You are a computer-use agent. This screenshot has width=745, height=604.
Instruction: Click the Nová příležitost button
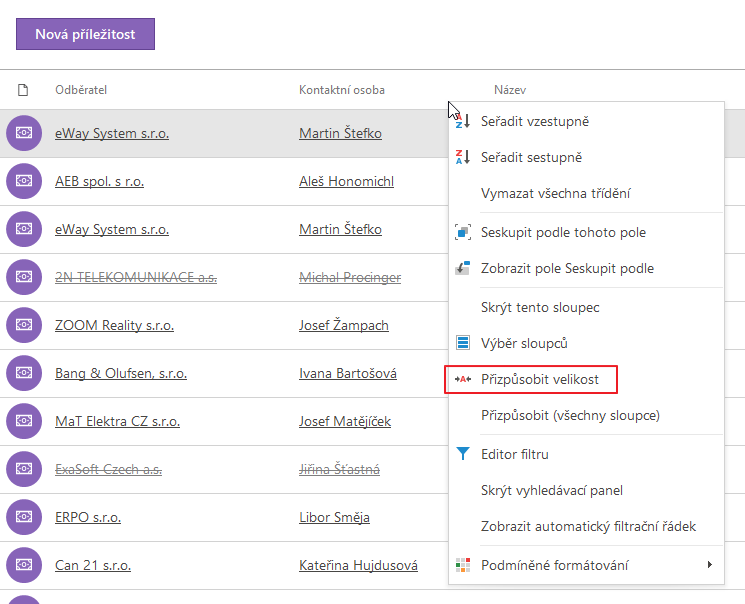tap(86, 34)
